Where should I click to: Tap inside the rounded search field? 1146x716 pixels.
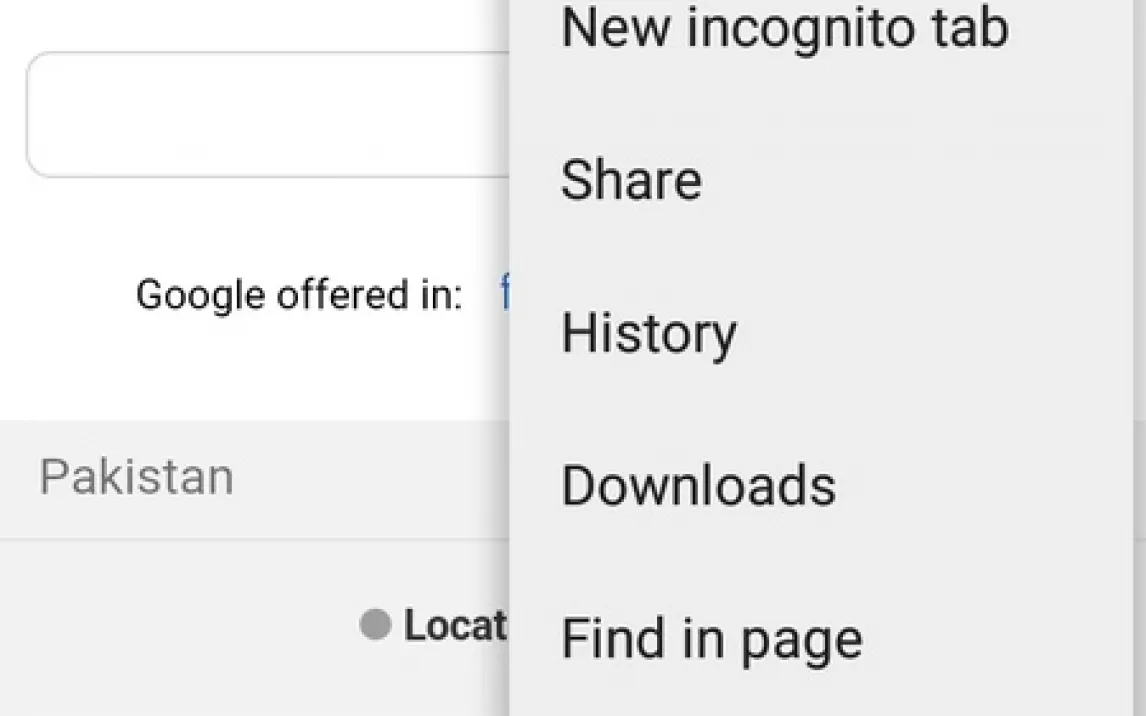tap(268, 115)
